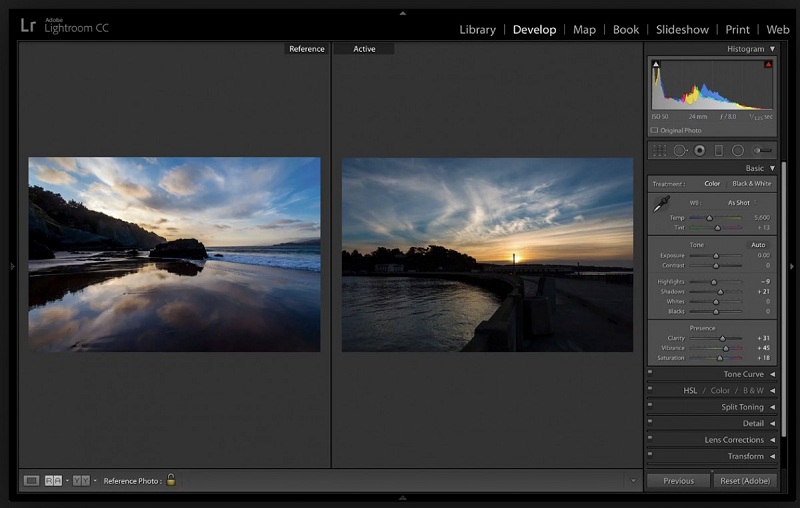
Task: Activate Before/After Y|Y view icon
Action: click(81, 480)
